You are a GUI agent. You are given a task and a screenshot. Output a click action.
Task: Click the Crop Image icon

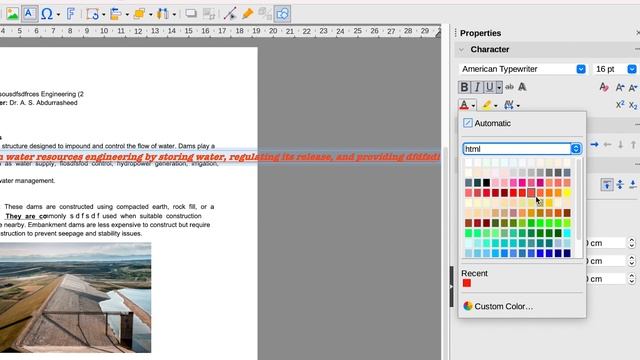(x=209, y=14)
